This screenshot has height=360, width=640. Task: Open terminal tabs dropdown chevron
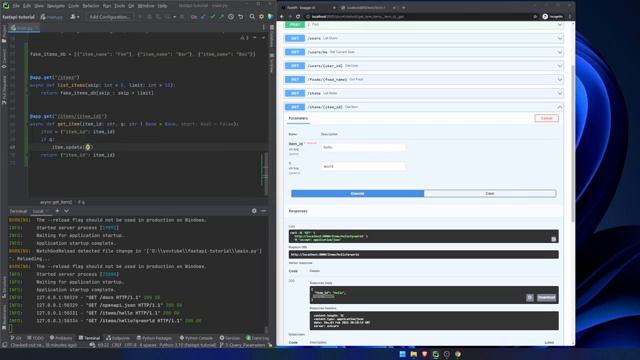pyautogui.click(x=66, y=211)
